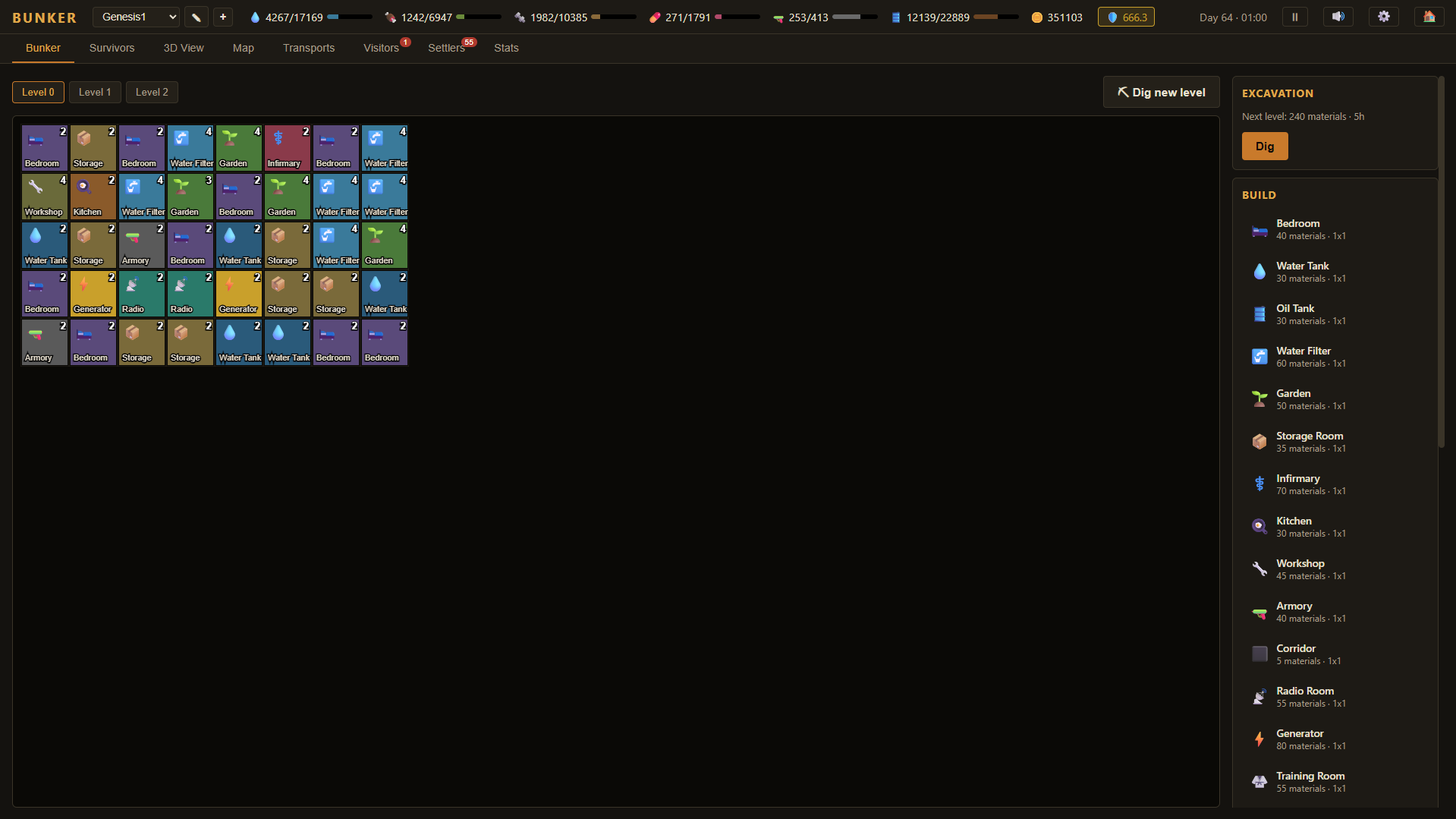Click the Dig new level button
This screenshot has height=819, width=1456.
point(1161,92)
